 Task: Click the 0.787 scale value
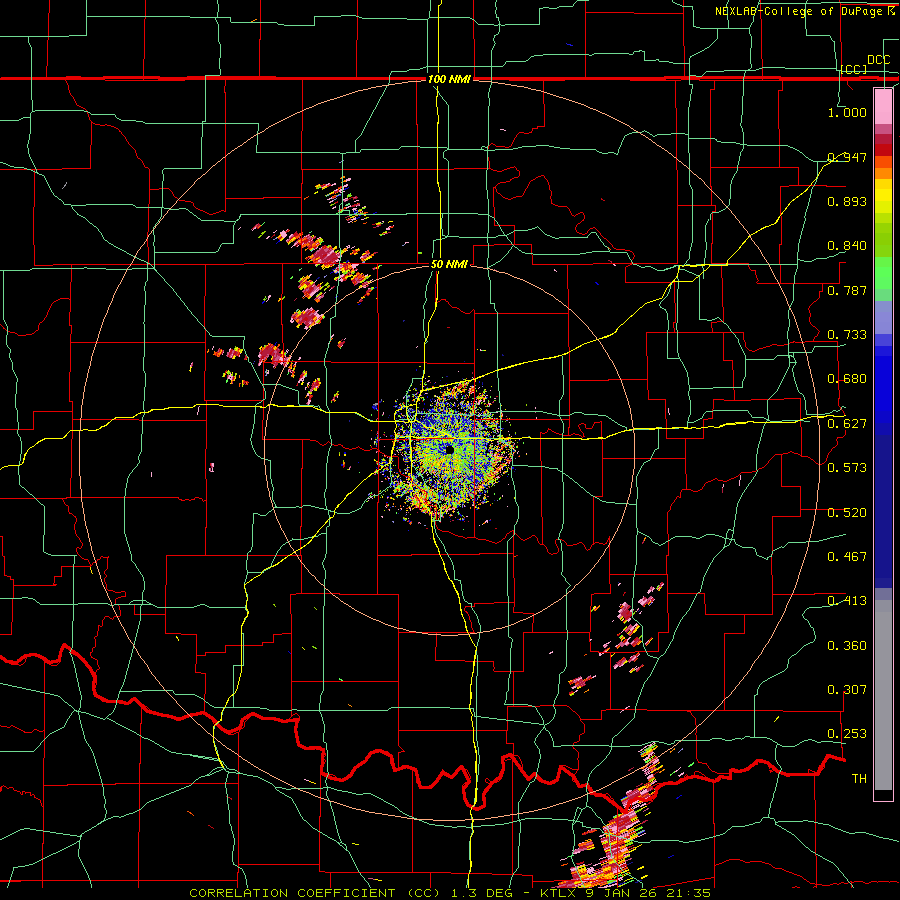click(x=847, y=290)
